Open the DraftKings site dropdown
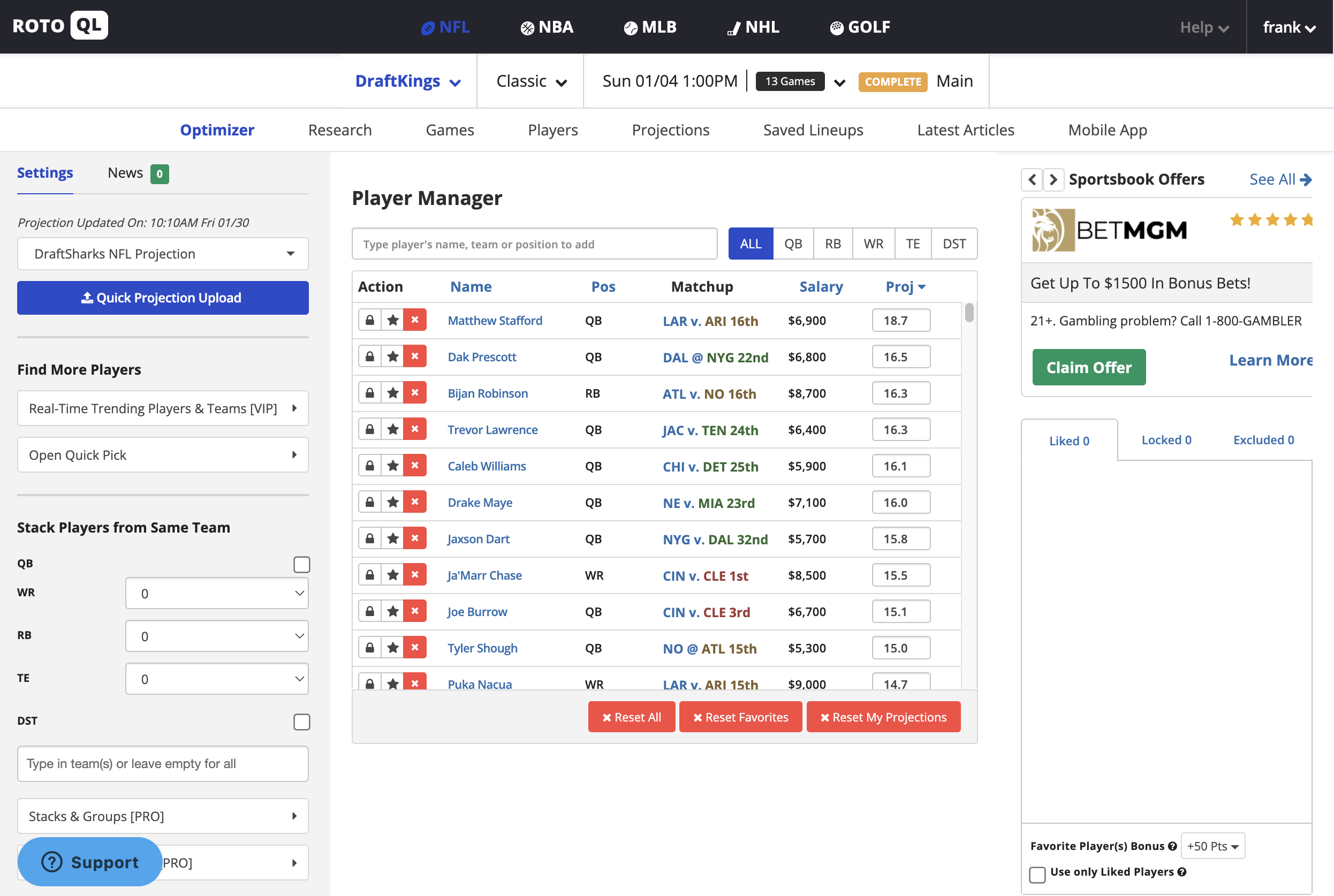This screenshot has height=896, width=1334. [x=407, y=81]
